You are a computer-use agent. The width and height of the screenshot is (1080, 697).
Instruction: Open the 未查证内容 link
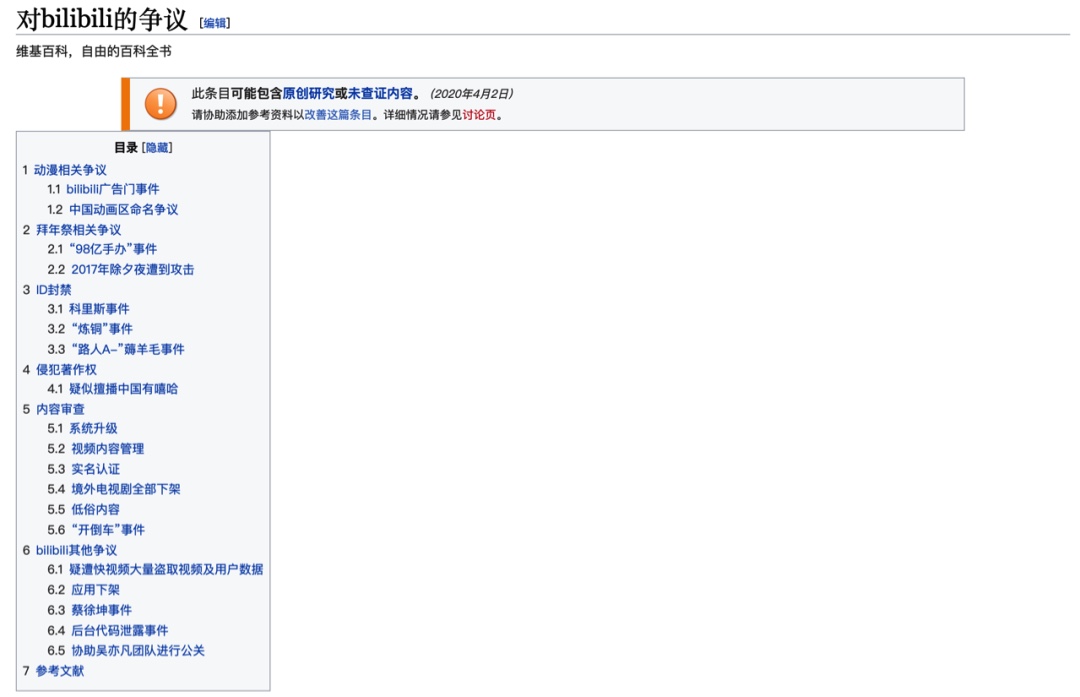380,94
